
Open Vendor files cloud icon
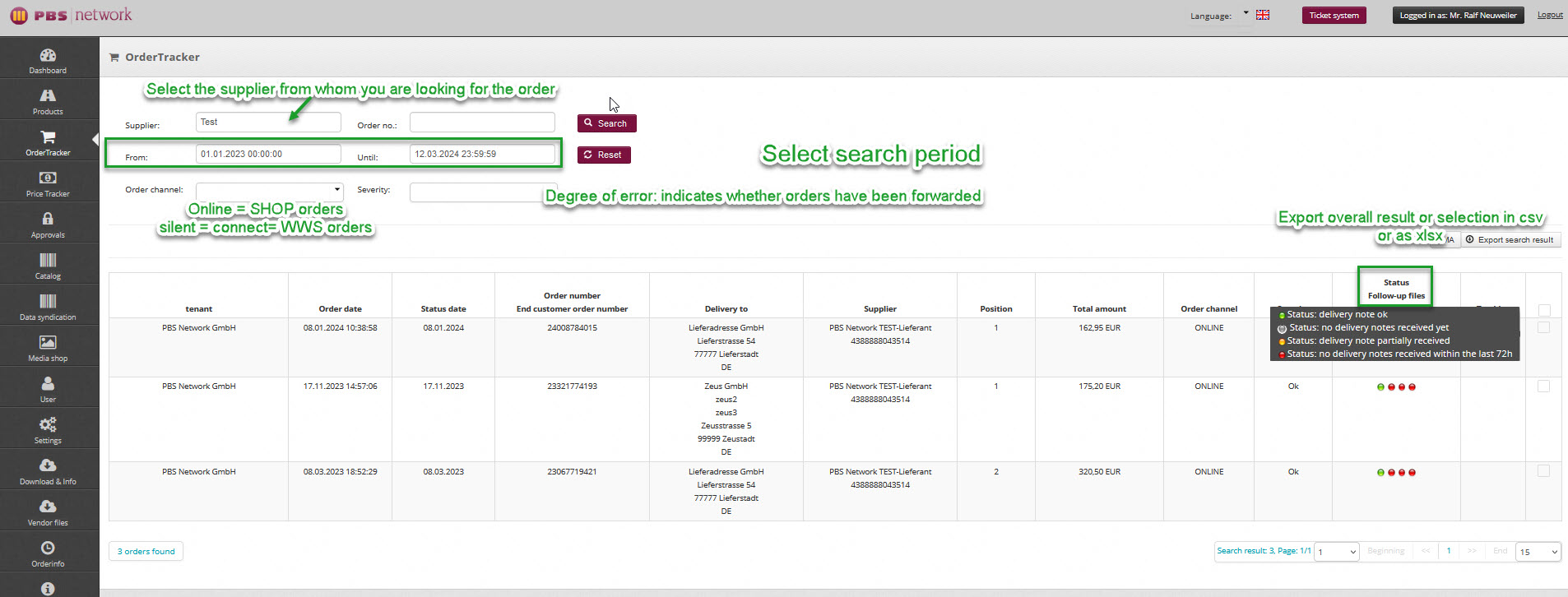point(48,507)
